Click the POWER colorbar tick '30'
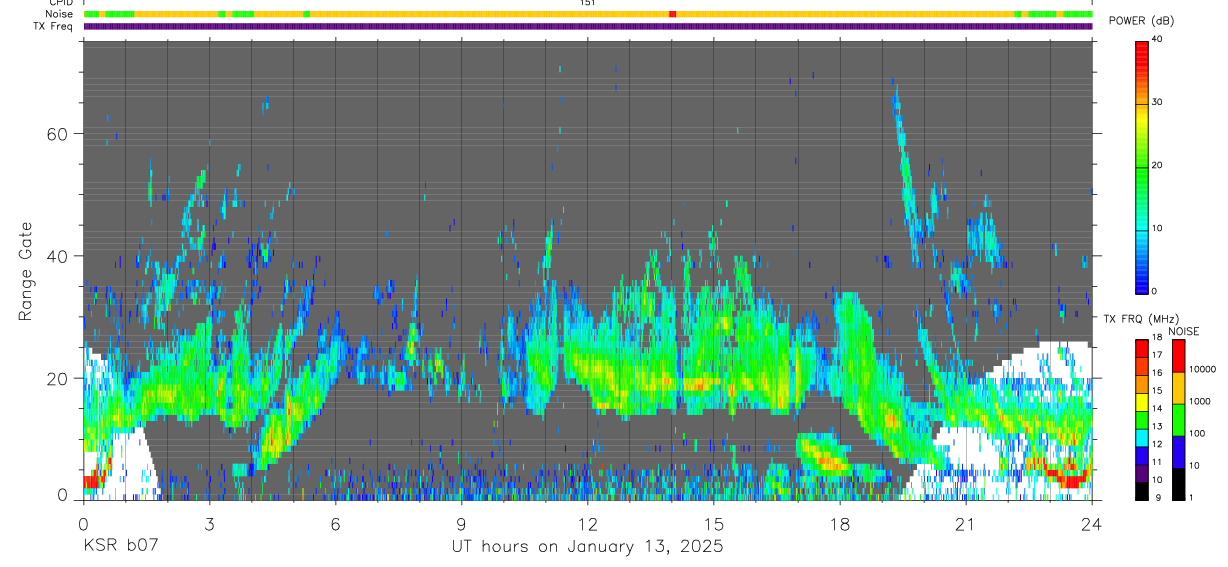 pyautogui.click(x=1158, y=102)
